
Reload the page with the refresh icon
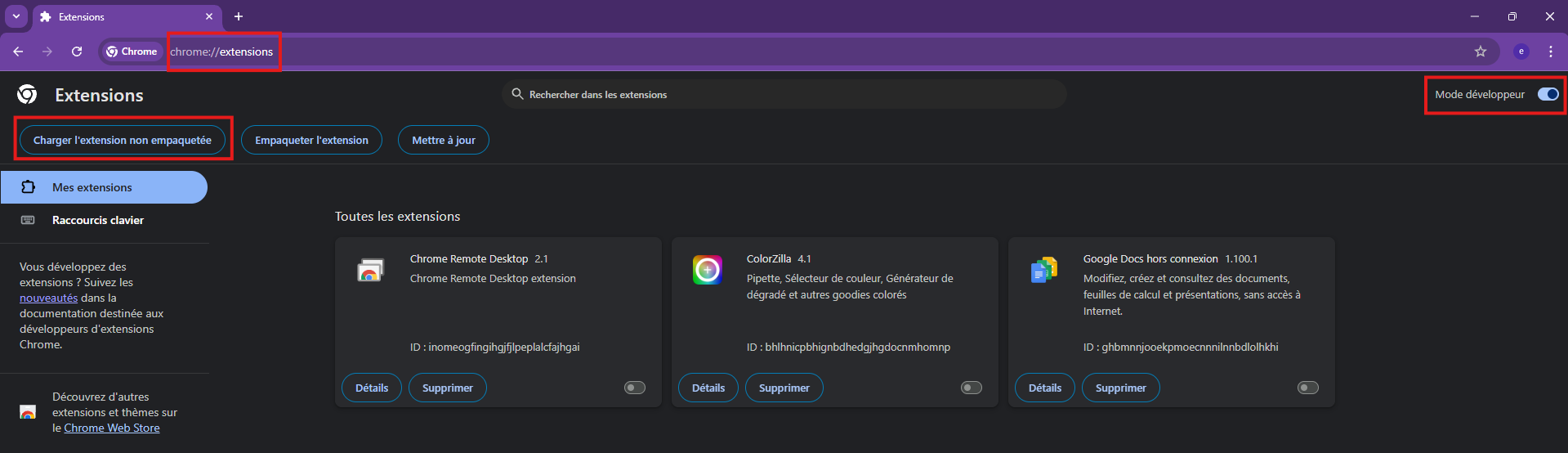(77, 52)
